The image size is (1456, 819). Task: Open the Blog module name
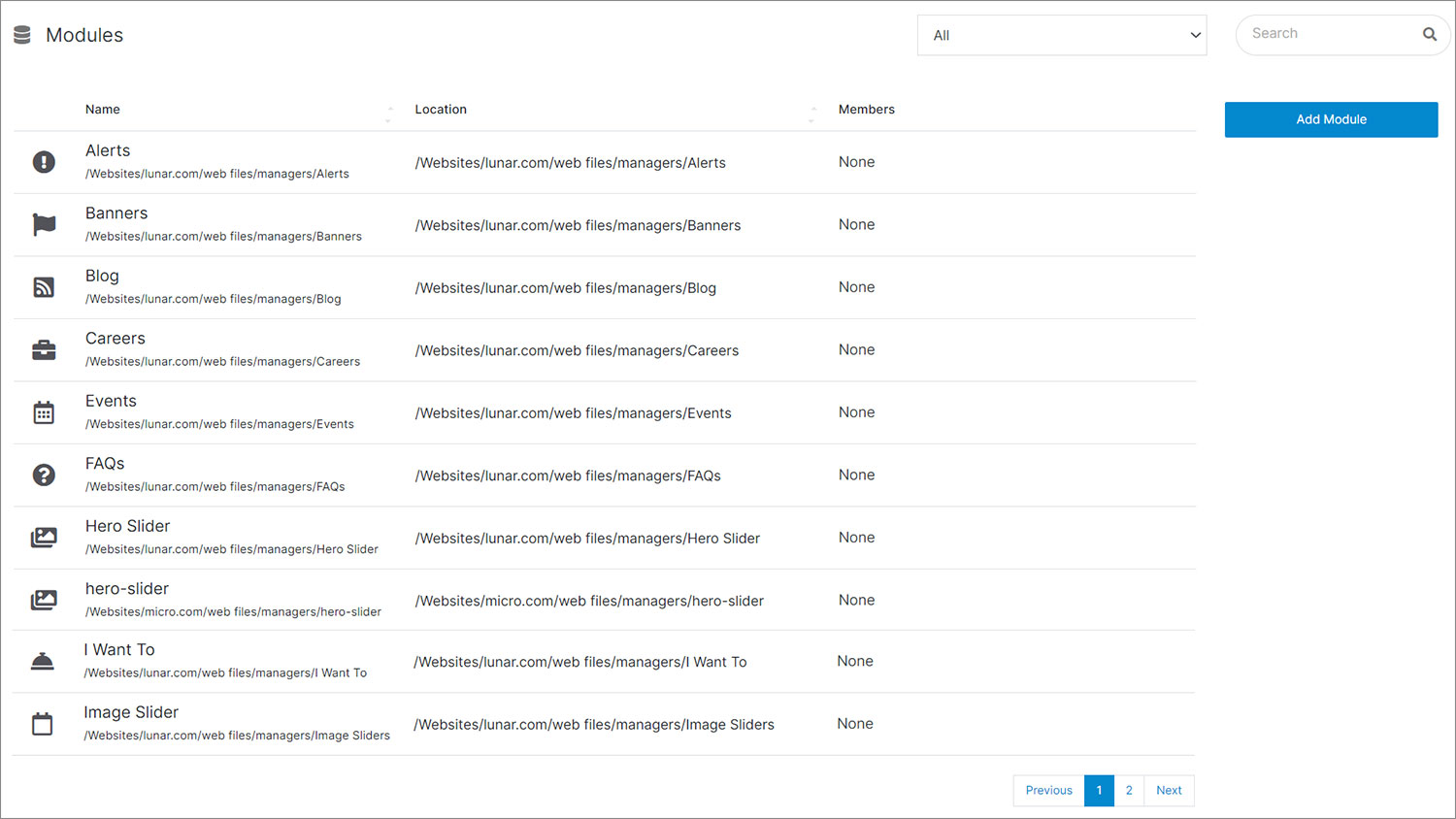point(102,276)
